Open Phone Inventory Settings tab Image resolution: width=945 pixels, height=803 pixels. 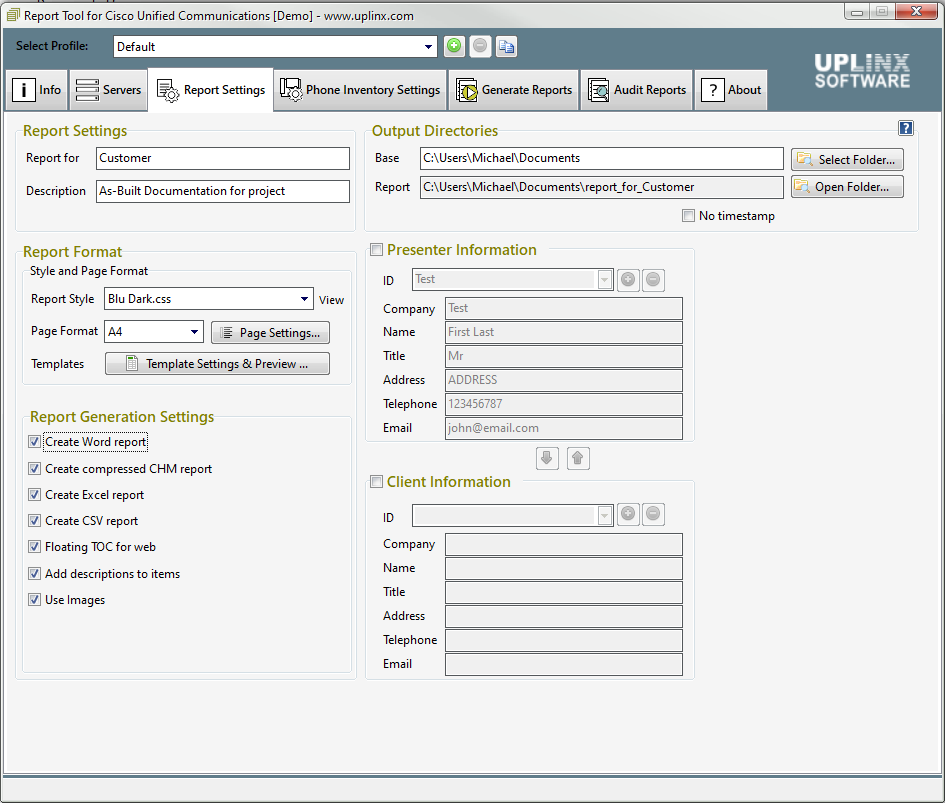(x=360, y=90)
